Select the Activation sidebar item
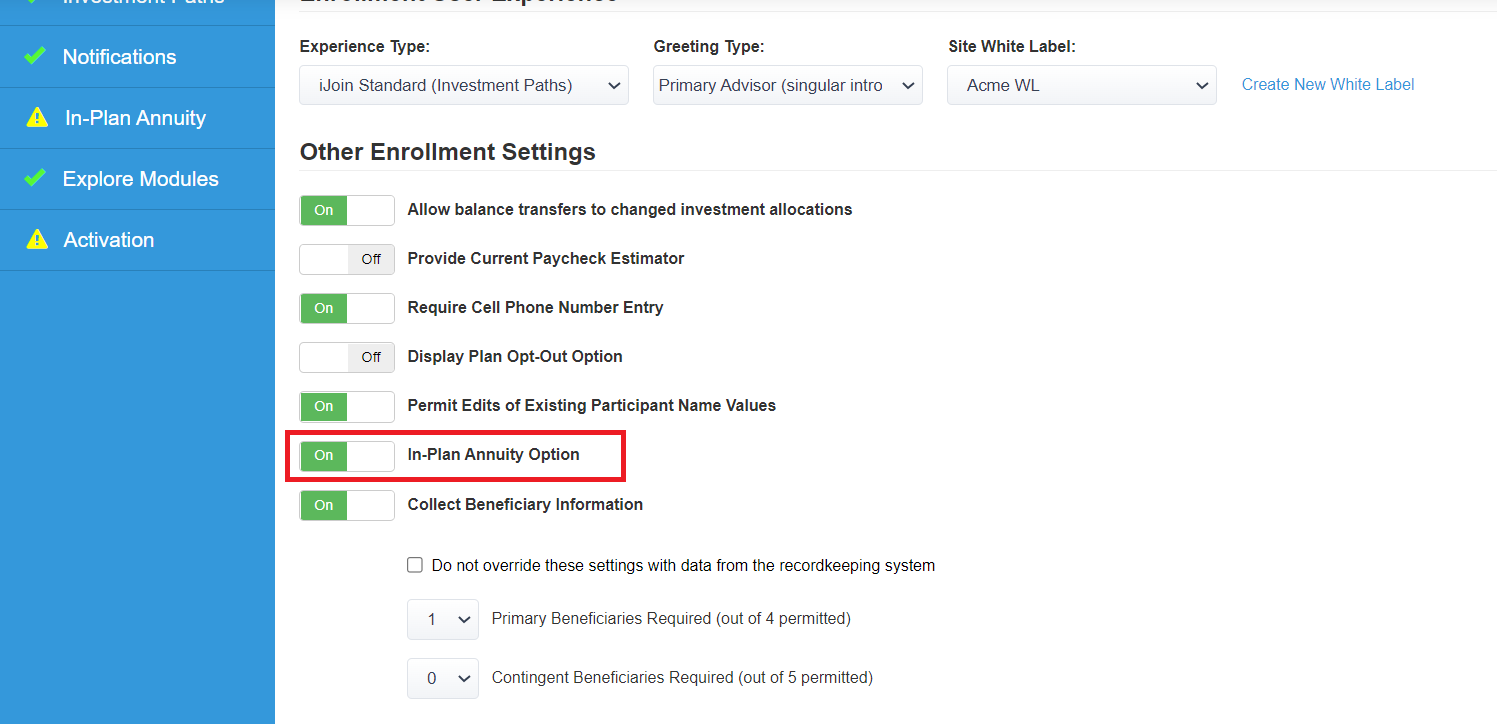The image size is (1497, 724). pos(137,240)
